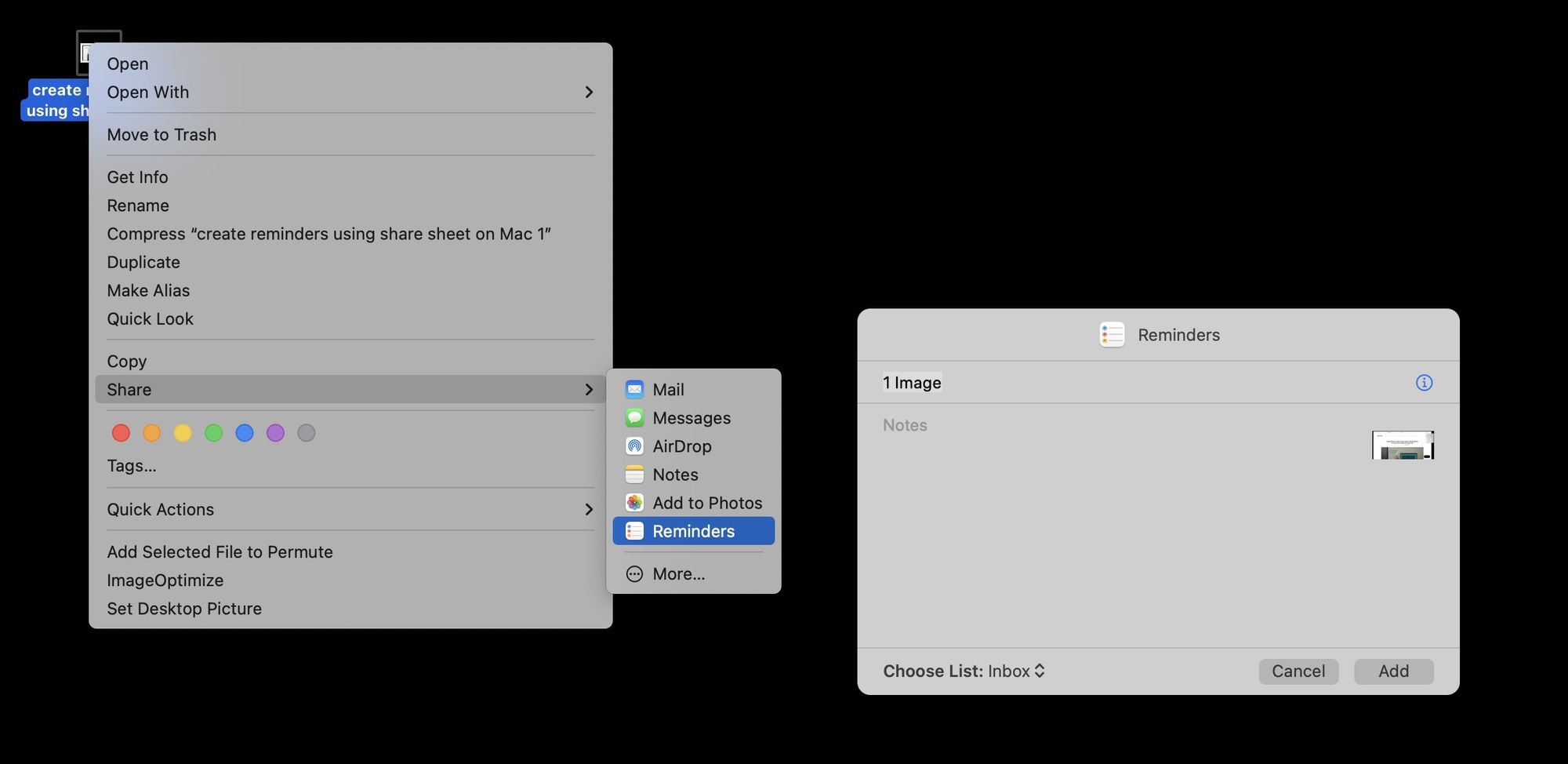The height and width of the screenshot is (764, 1568).
Task: Click the highlighted Reminders share icon
Action: click(634, 530)
